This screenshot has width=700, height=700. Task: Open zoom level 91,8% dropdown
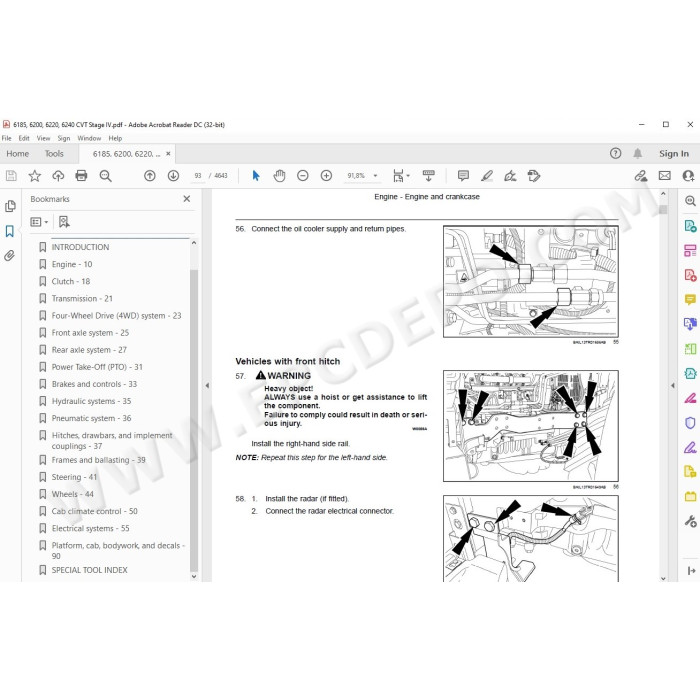375,176
